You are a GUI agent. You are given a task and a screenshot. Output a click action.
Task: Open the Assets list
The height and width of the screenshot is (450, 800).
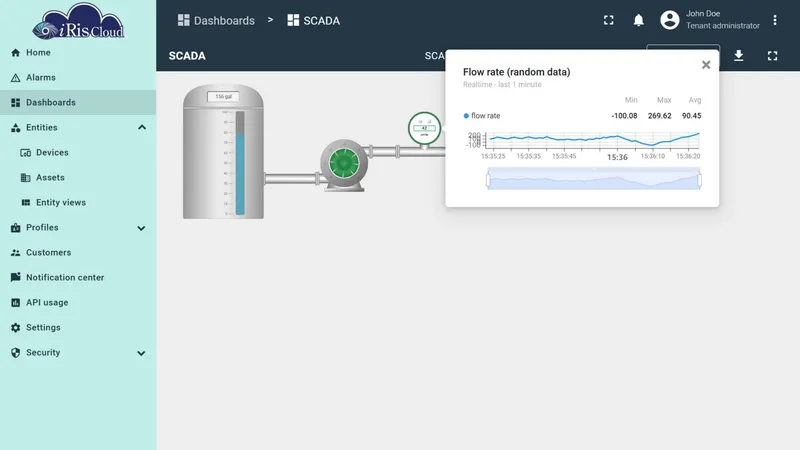coord(78,178)
